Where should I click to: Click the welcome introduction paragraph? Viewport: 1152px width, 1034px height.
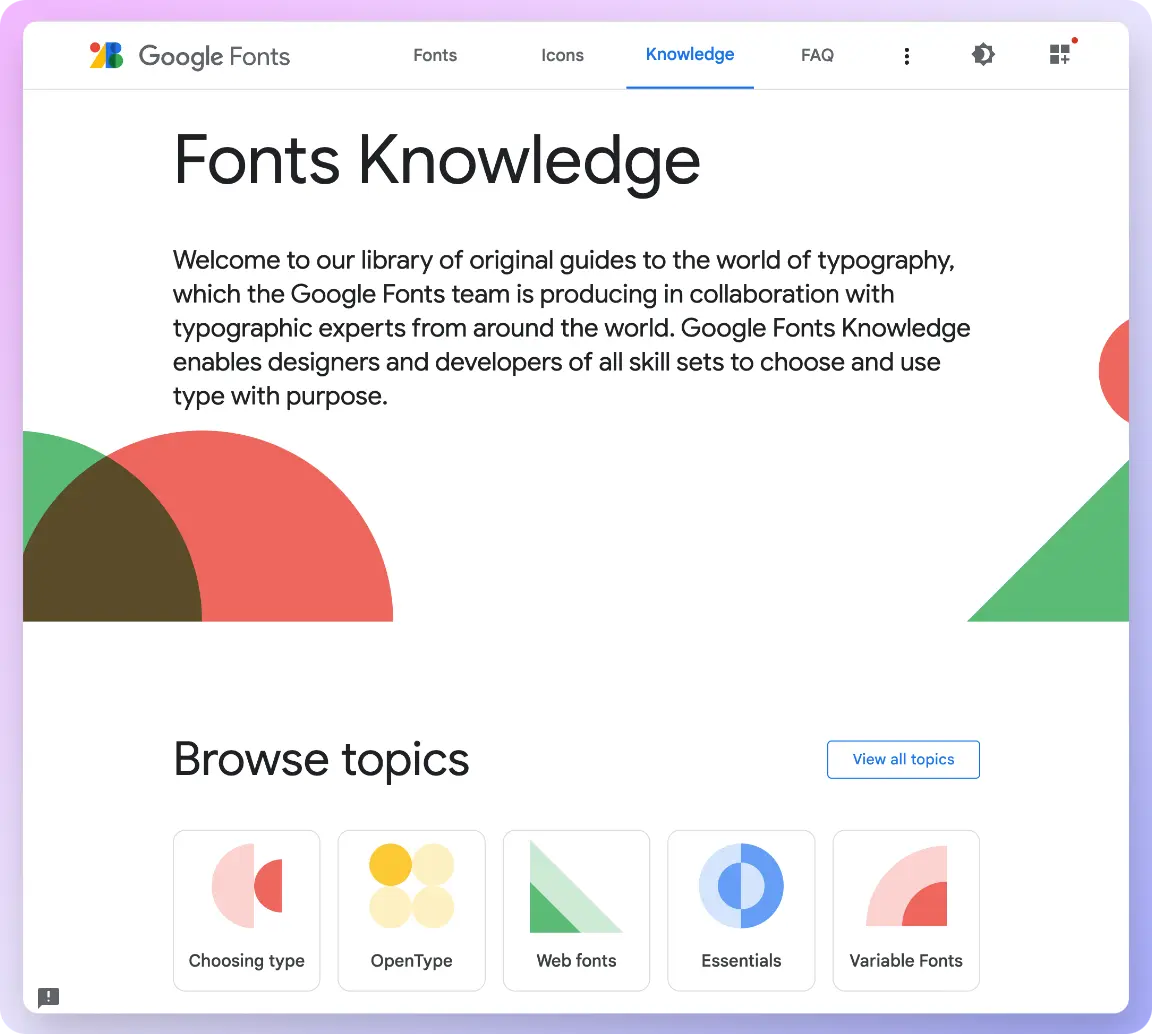570,328
